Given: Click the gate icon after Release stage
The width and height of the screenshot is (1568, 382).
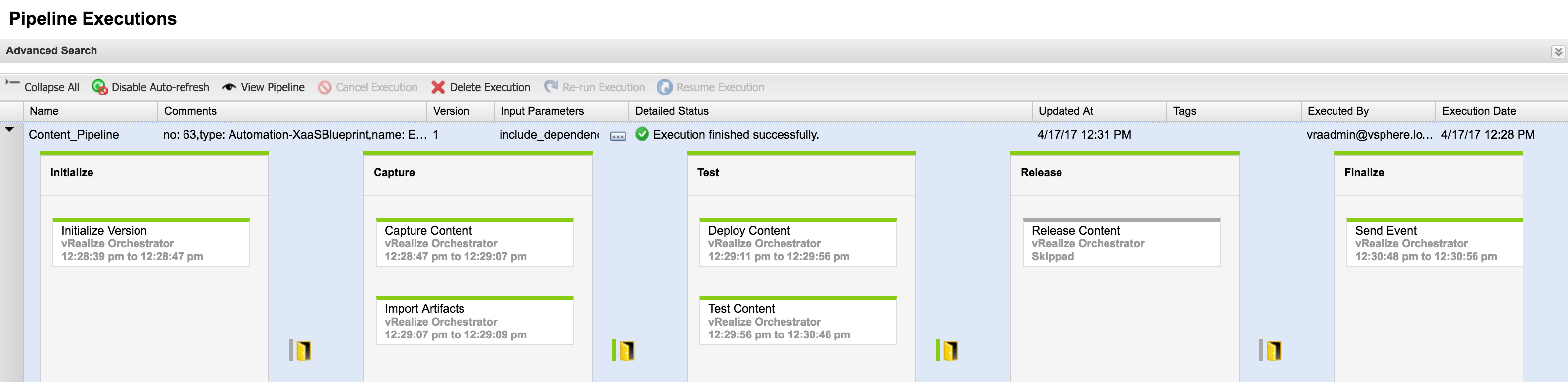Looking at the screenshot, I should click(x=1273, y=351).
